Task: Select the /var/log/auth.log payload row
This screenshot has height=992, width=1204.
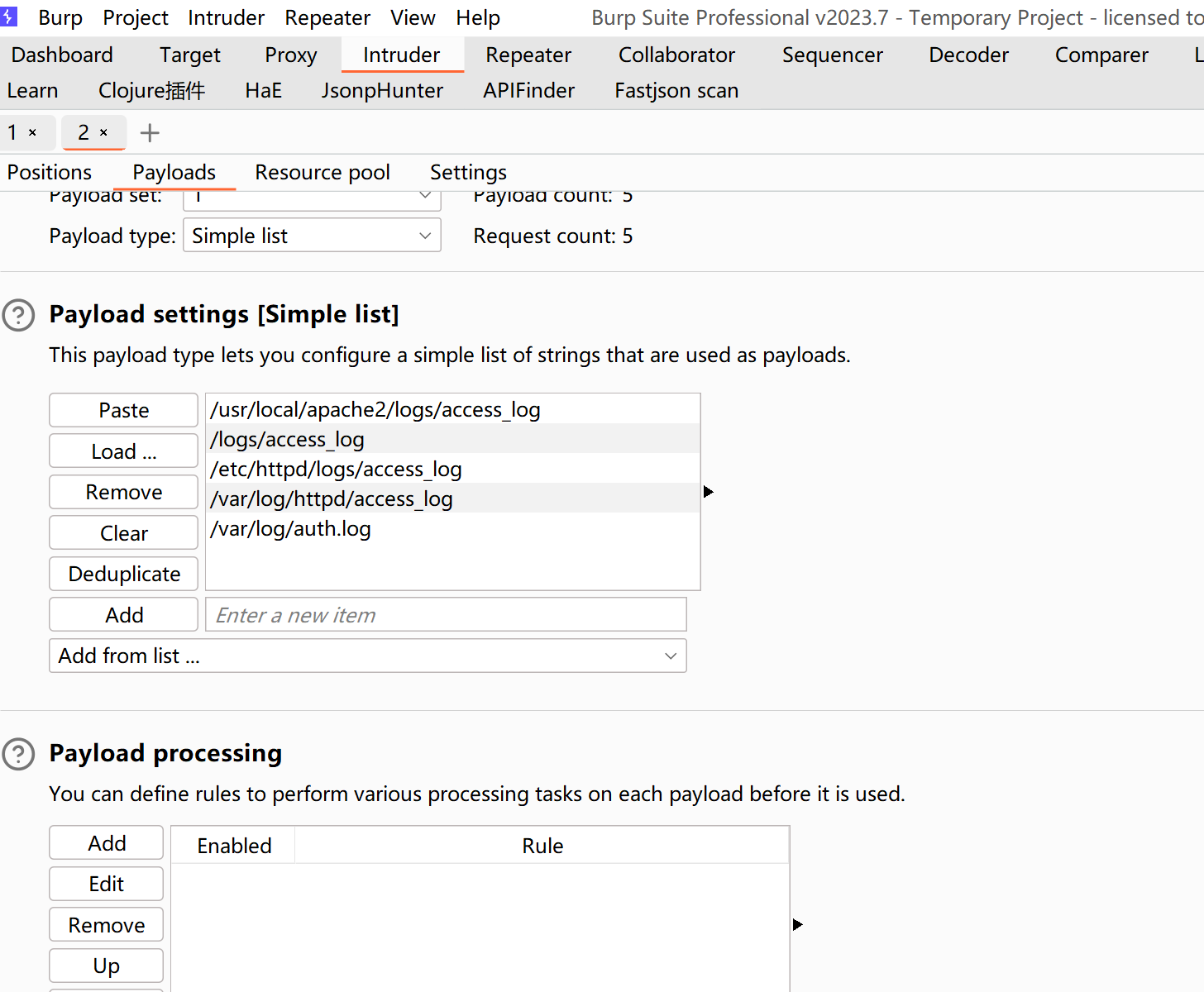Action: [x=452, y=528]
